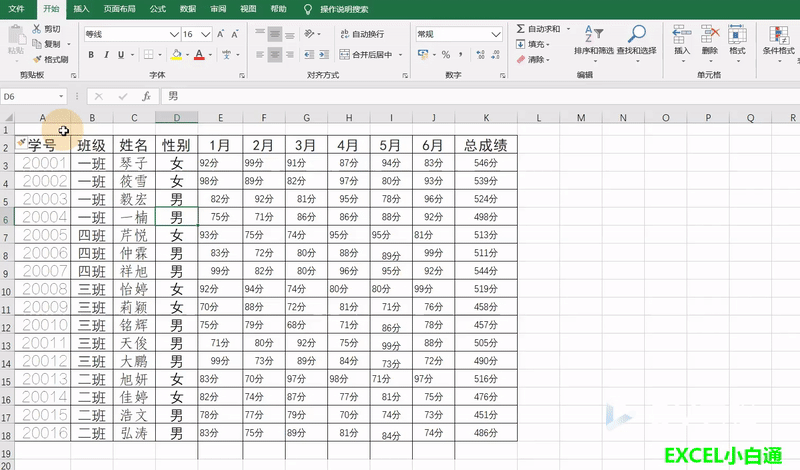Expand the Alignment (对齐方式) dialog launcher
The width and height of the screenshot is (800, 470).
click(x=405, y=76)
